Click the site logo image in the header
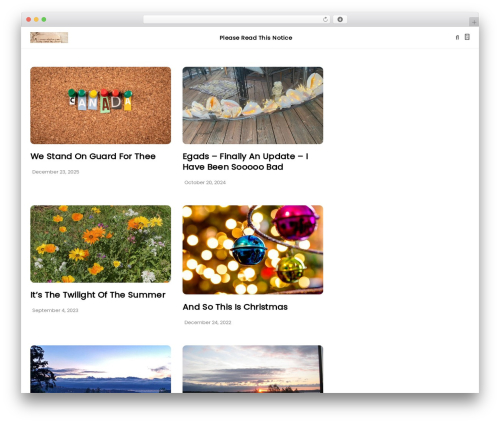 [49, 38]
